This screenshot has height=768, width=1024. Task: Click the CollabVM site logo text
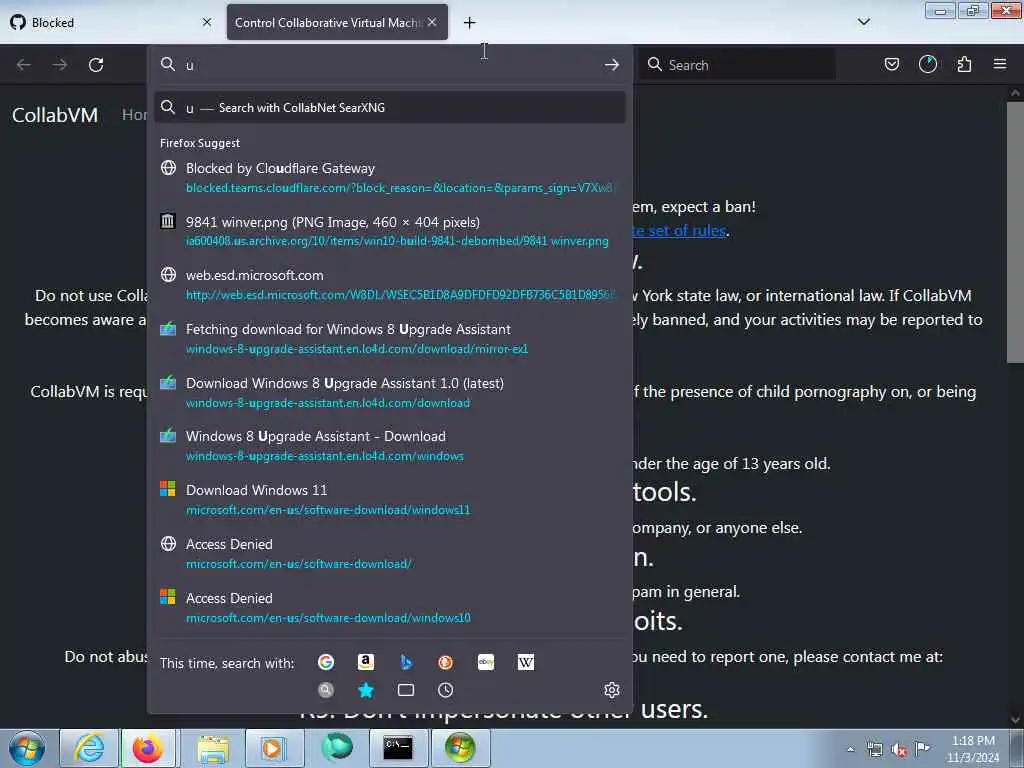55,115
